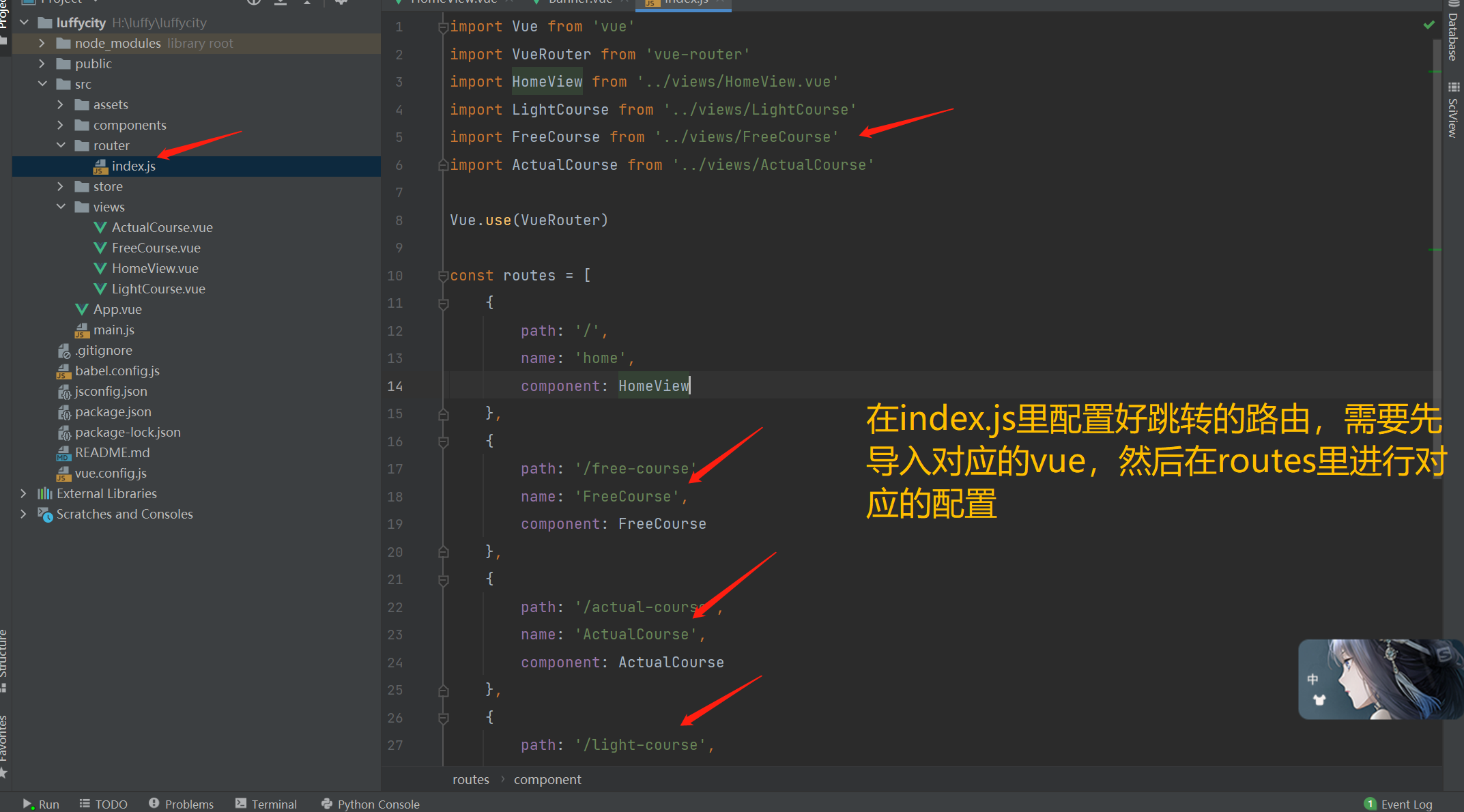Open the Python Console panel
This screenshot has width=1464, height=812.
(x=370, y=804)
